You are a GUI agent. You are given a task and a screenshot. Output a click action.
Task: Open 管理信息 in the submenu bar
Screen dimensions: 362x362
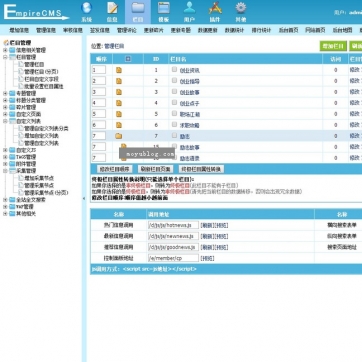coord(46,30)
